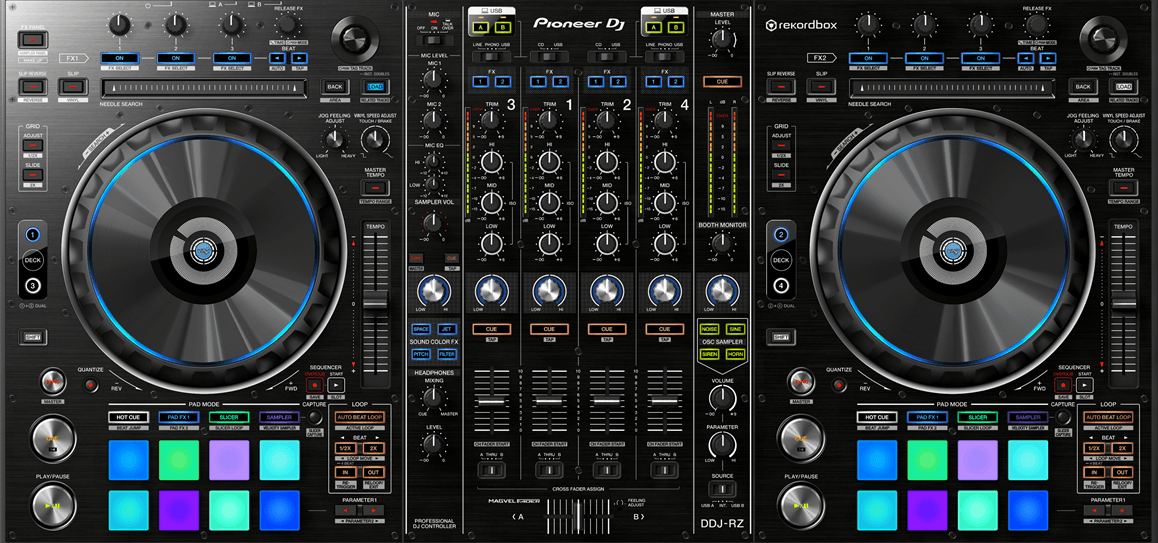Viewport: 1158px width, 543px height.
Task: Click the left deck BEAT left arrow
Action: pyautogui.click(x=278, y=58)
